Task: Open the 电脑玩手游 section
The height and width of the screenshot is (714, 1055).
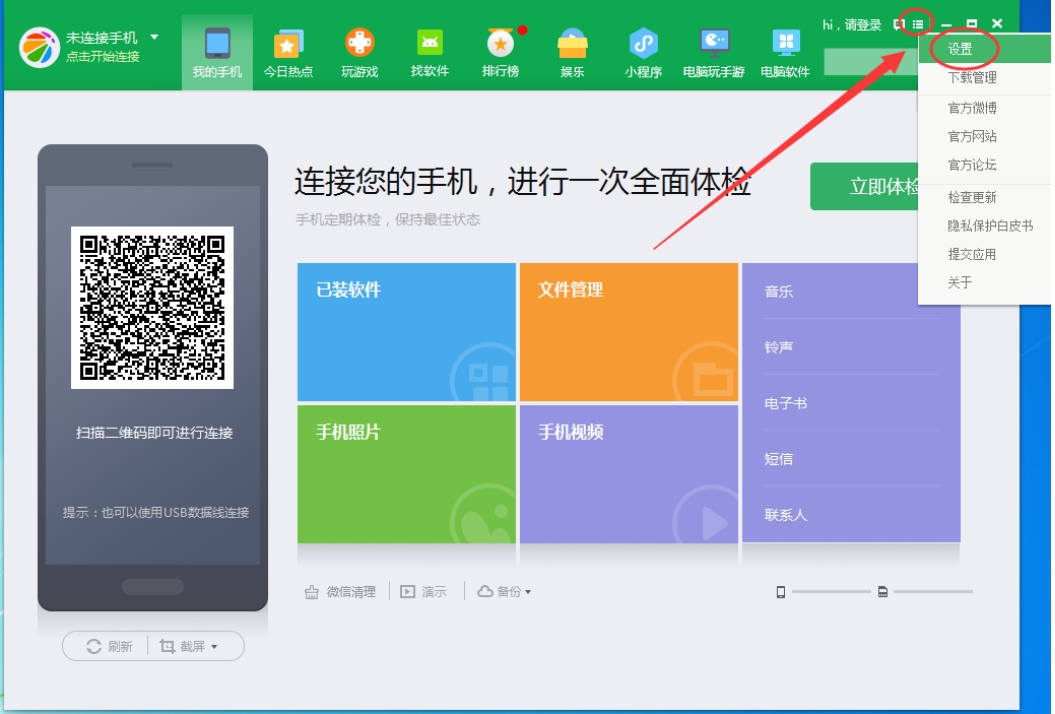Action: tap(714, 52)
